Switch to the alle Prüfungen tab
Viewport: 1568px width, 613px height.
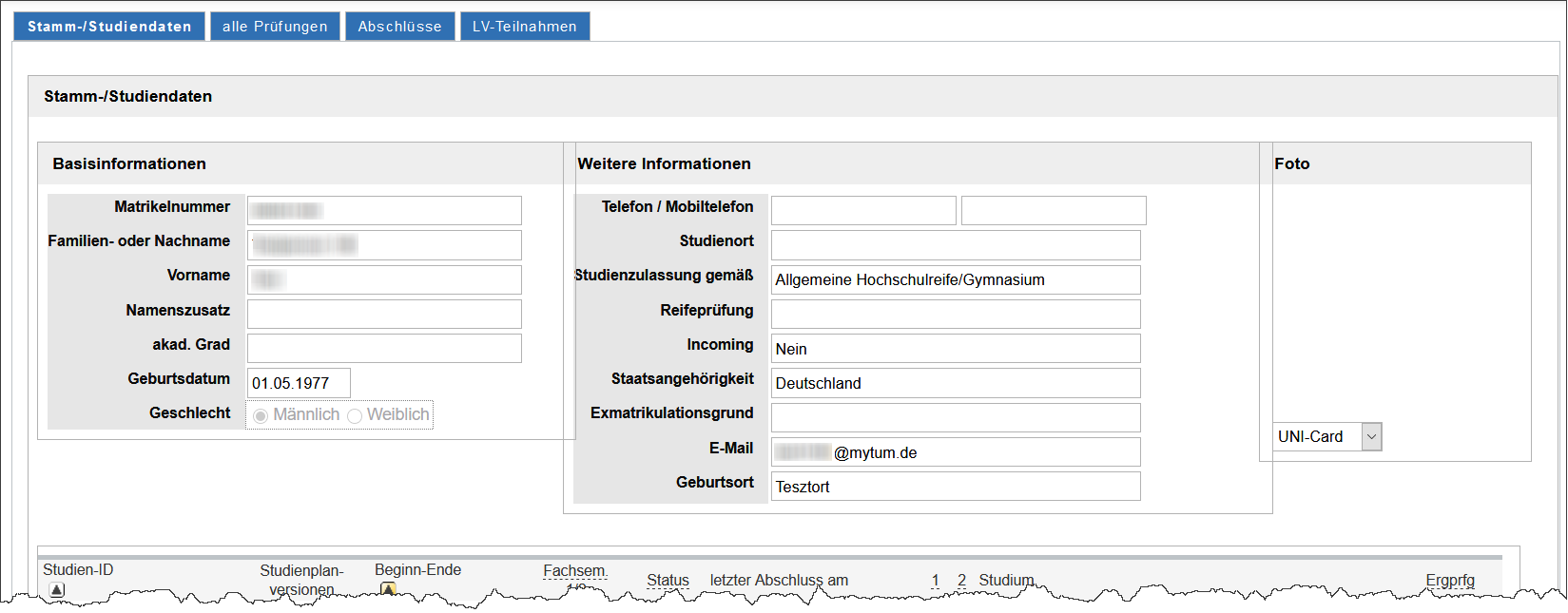(x=275, y=27)
